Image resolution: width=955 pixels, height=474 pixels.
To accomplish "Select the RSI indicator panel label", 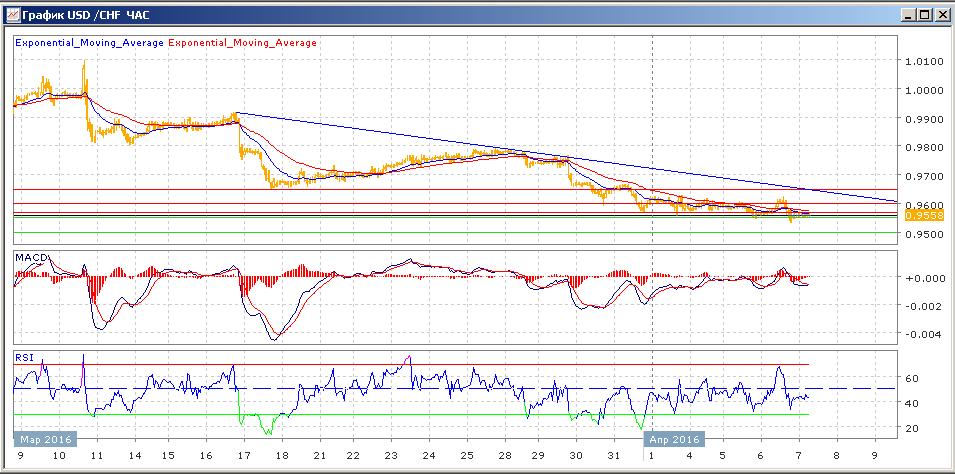I will coord(23,357).
